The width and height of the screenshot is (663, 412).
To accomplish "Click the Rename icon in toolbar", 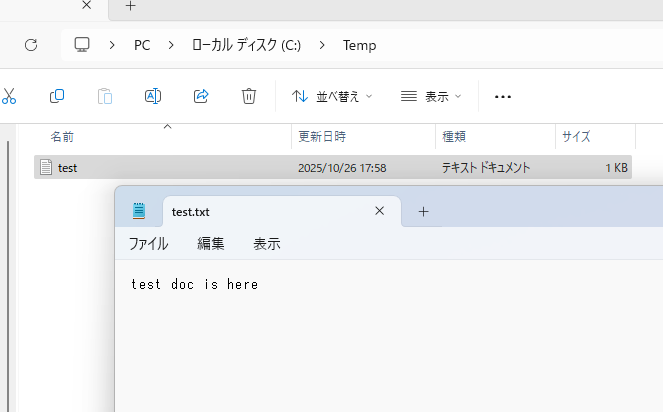I will tap(153, 96).
